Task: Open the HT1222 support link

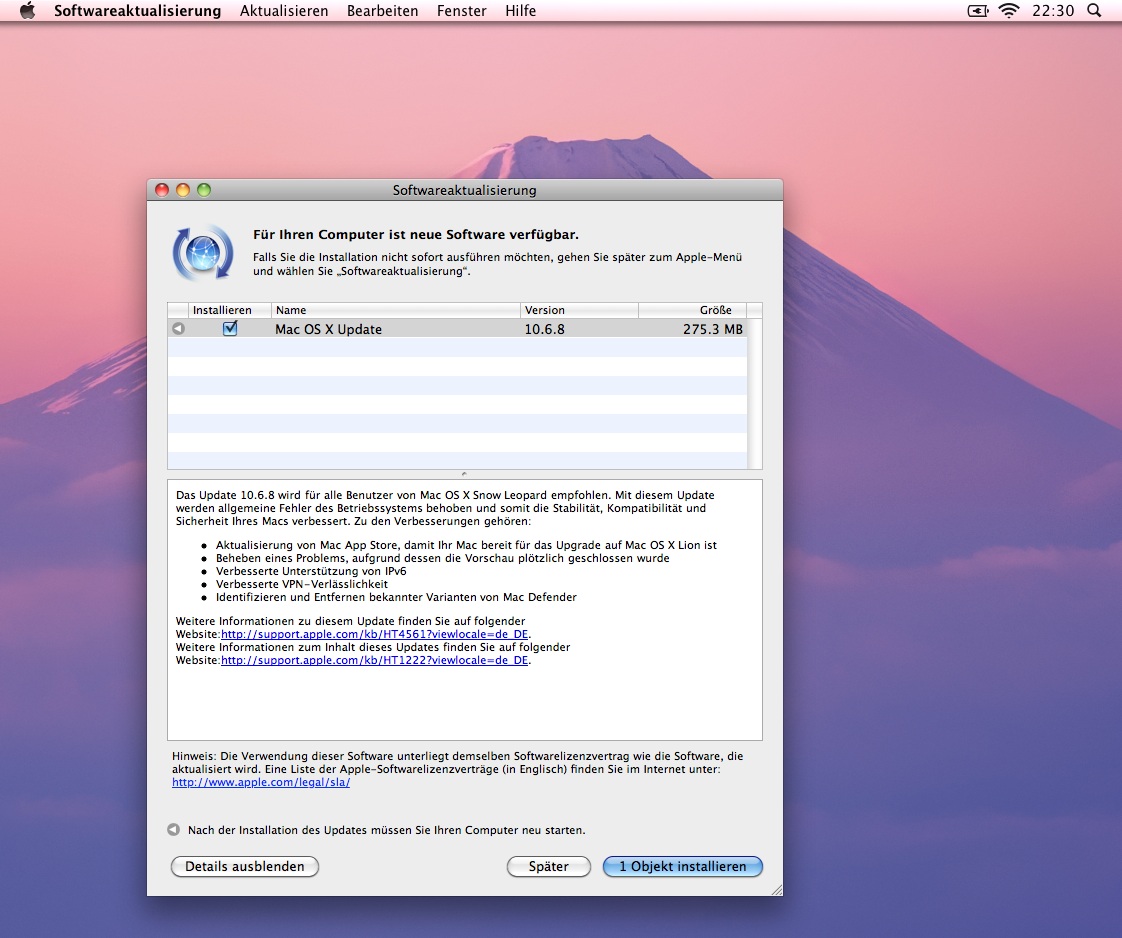Action: coord(374,660)
